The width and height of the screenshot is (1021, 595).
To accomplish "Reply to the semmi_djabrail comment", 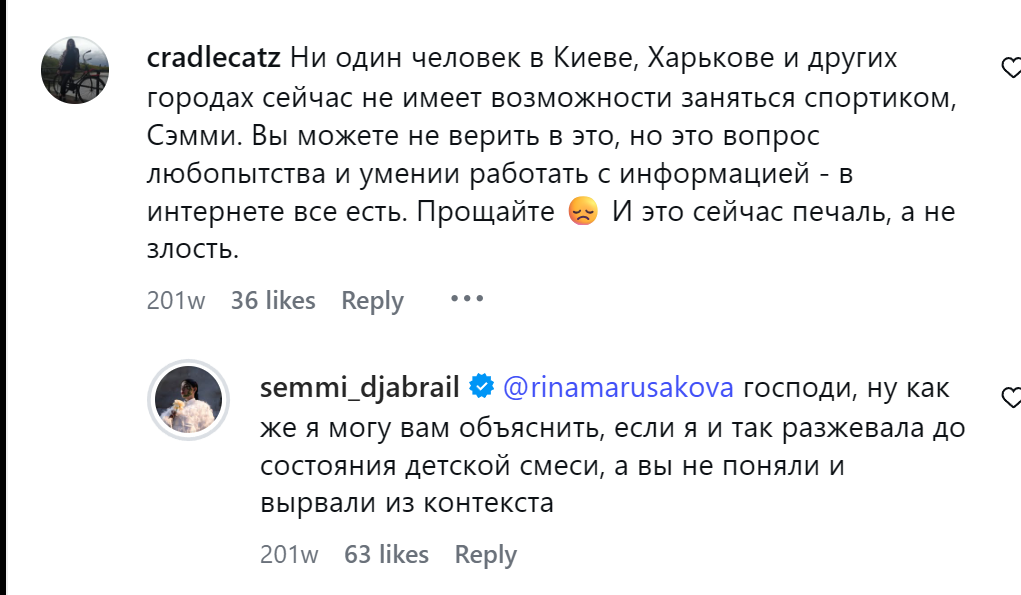I will [485, 554].
